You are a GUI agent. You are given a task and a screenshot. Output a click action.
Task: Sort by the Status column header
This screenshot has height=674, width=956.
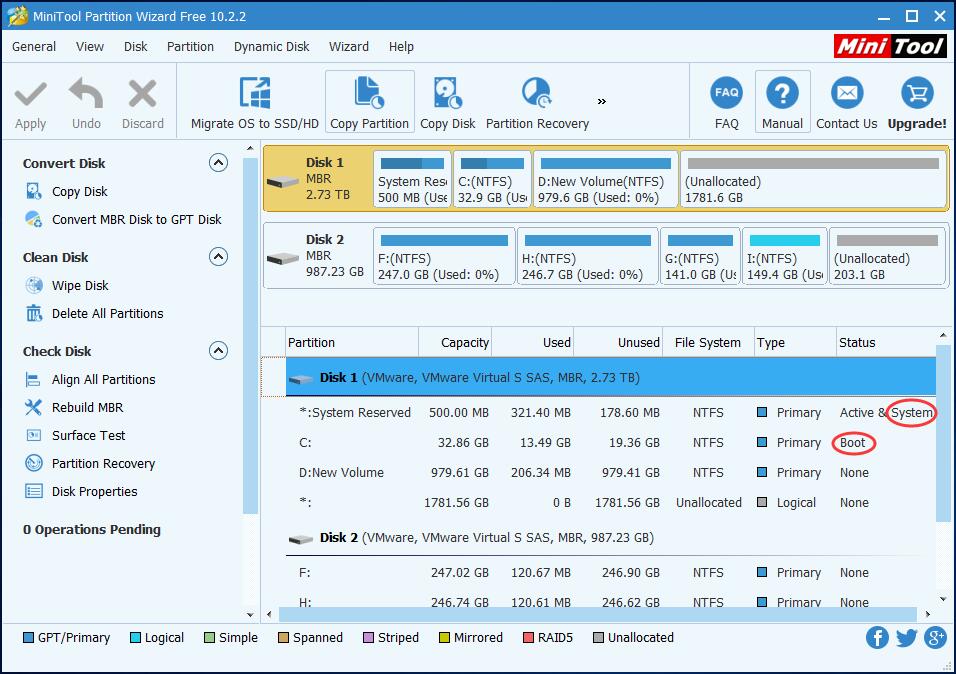[886, 343]
